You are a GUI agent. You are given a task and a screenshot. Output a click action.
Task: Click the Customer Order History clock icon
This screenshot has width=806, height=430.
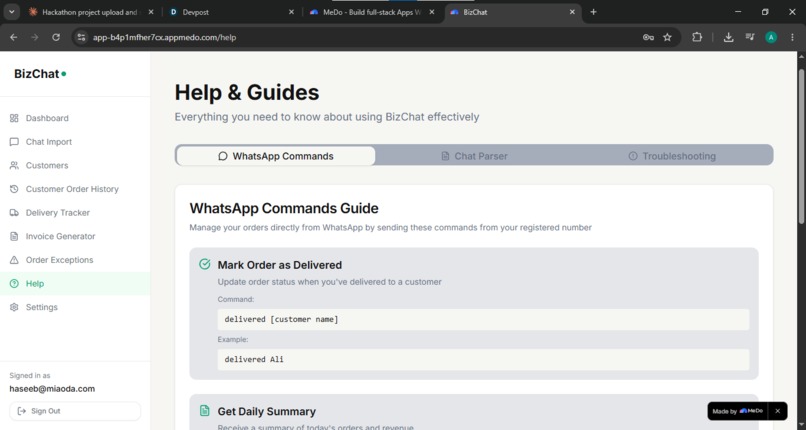pos(14,189)
